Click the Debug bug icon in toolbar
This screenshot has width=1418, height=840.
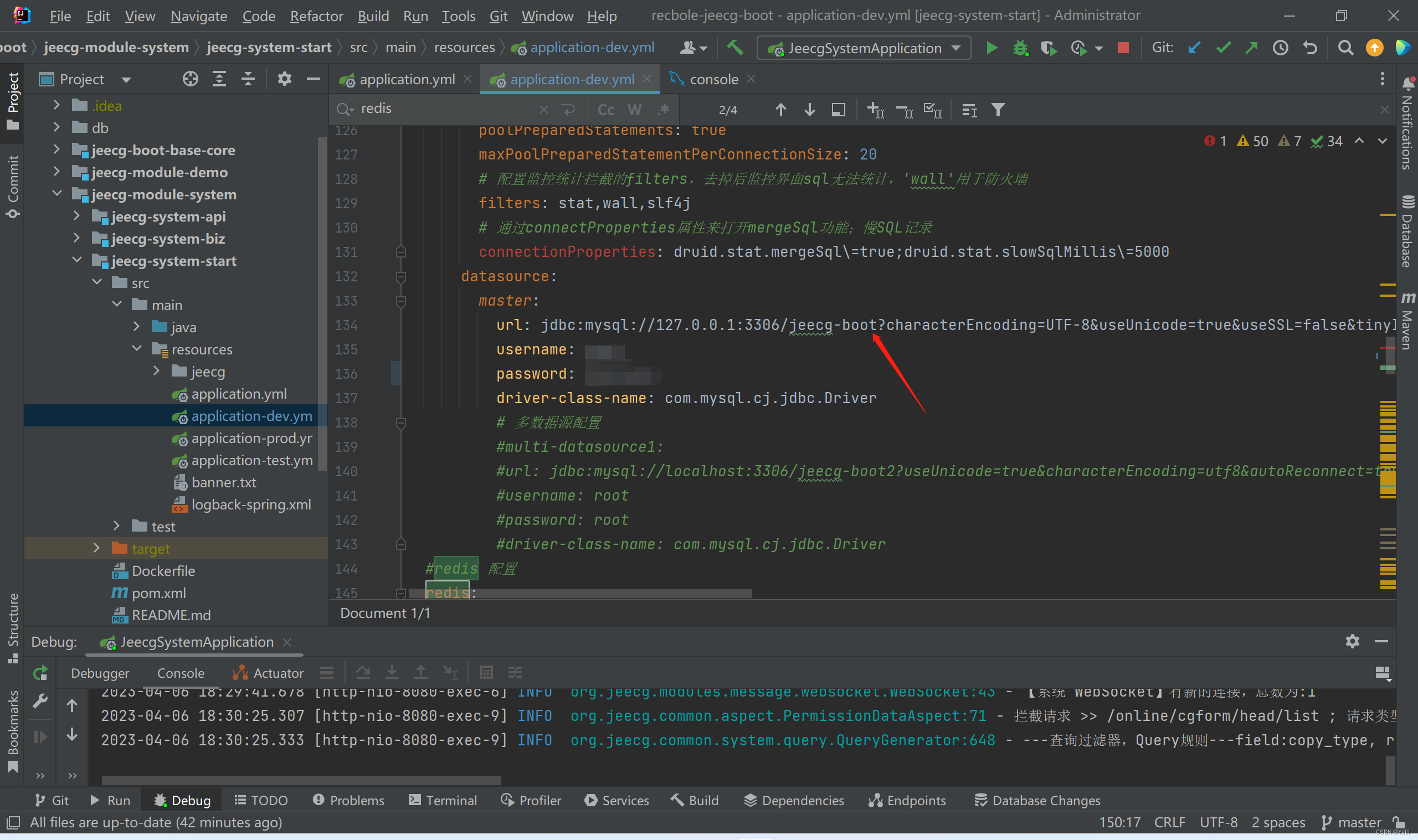pos(1020,48)
